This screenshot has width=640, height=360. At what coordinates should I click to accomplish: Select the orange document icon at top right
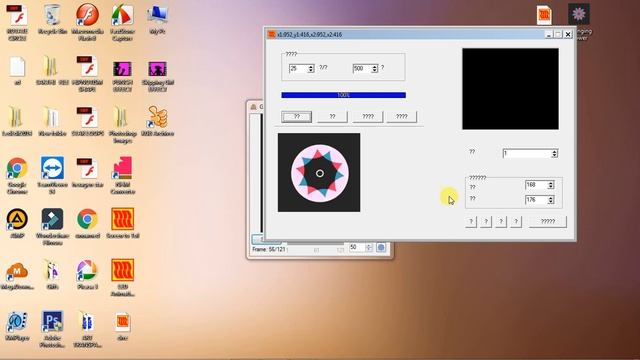[544, 15]
